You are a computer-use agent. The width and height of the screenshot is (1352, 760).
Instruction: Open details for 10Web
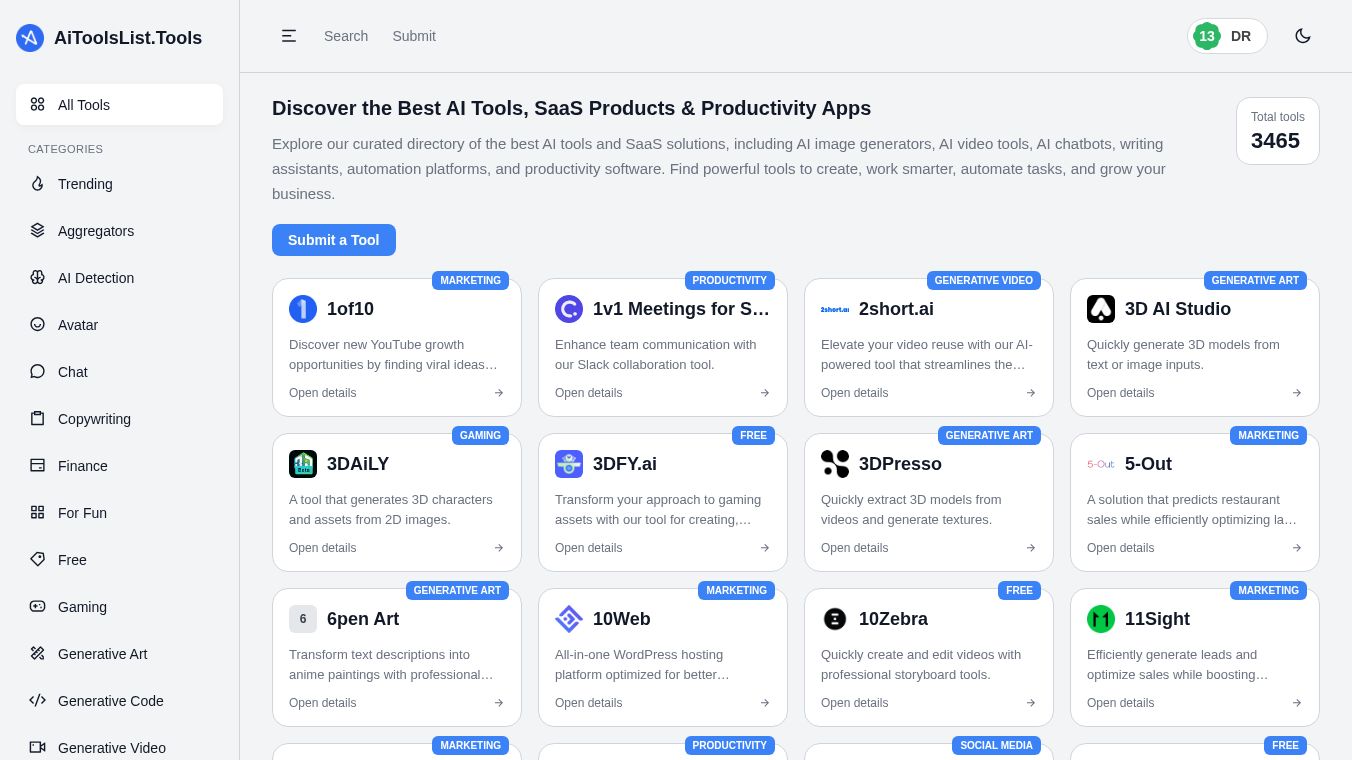(663, 703)
